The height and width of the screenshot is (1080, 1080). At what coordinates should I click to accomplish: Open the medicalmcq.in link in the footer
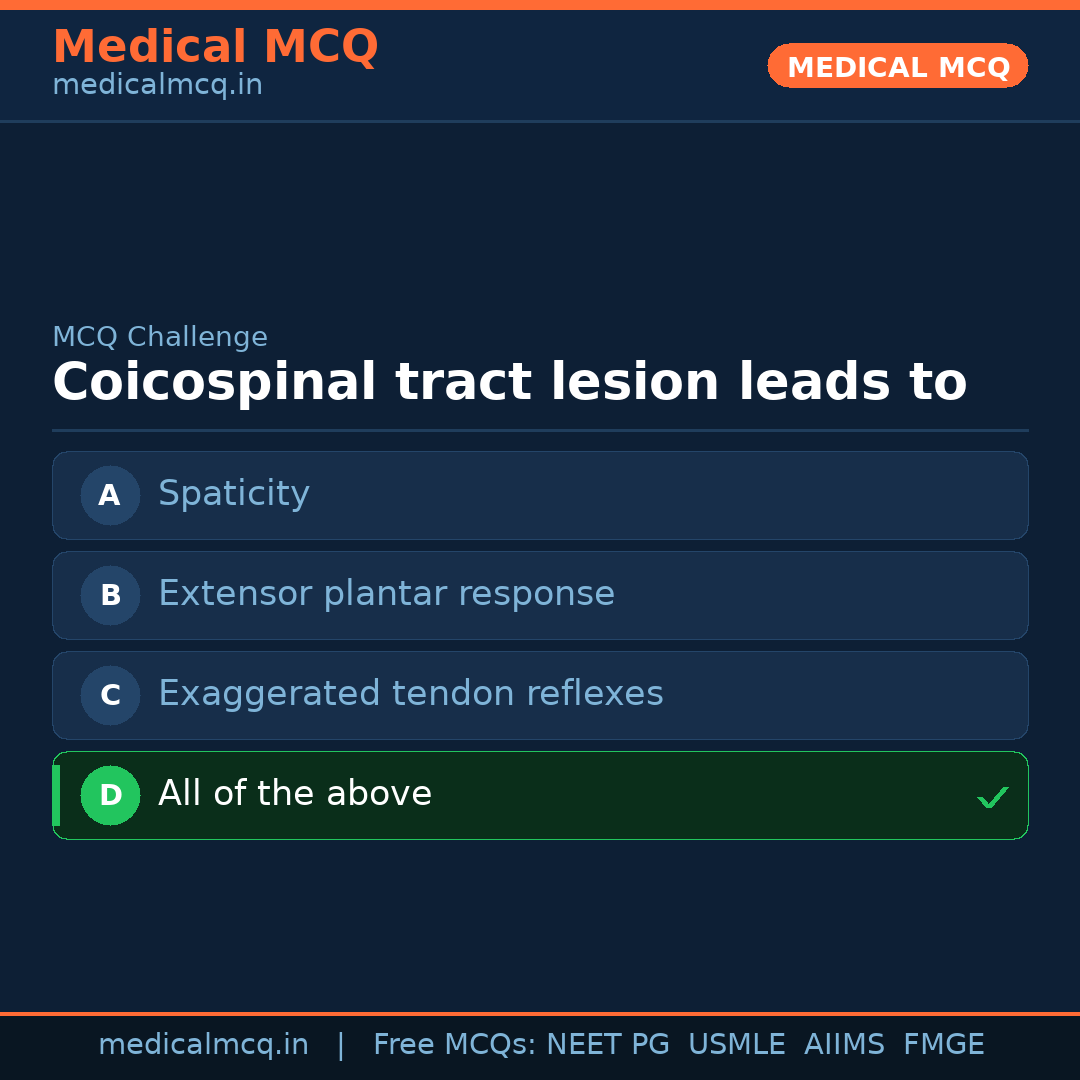(203, 1045)
